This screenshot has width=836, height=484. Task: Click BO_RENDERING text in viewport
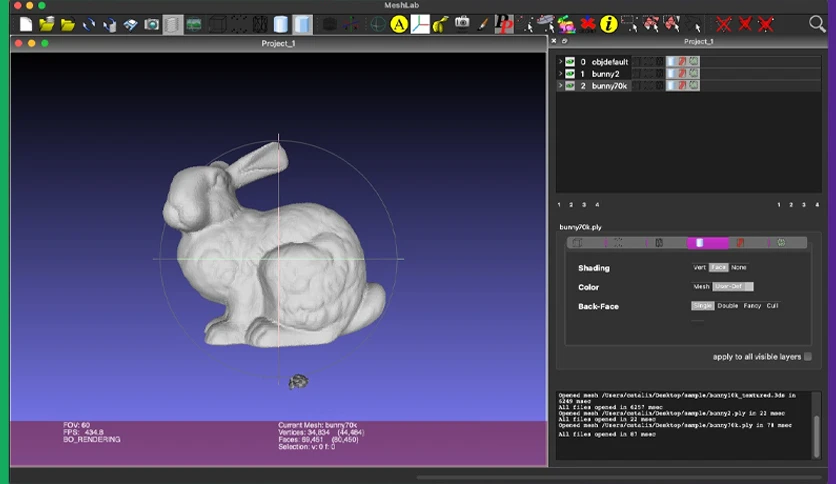coord(92,440)
